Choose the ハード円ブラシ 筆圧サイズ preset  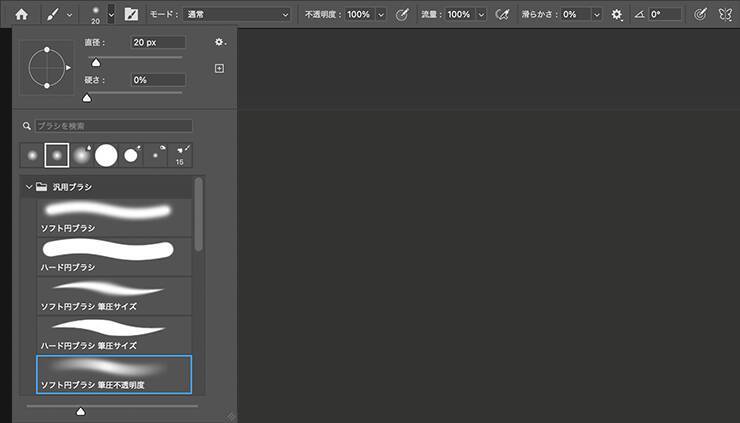[x=114, y=334]
